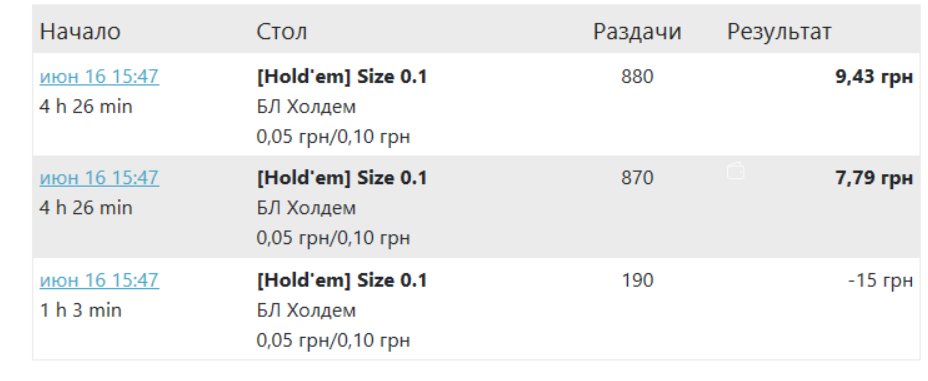Click [Hold'em] Size 0.1 in the 9,43 грн row
This screenshot has width=928, height=381.
(341, 77)
